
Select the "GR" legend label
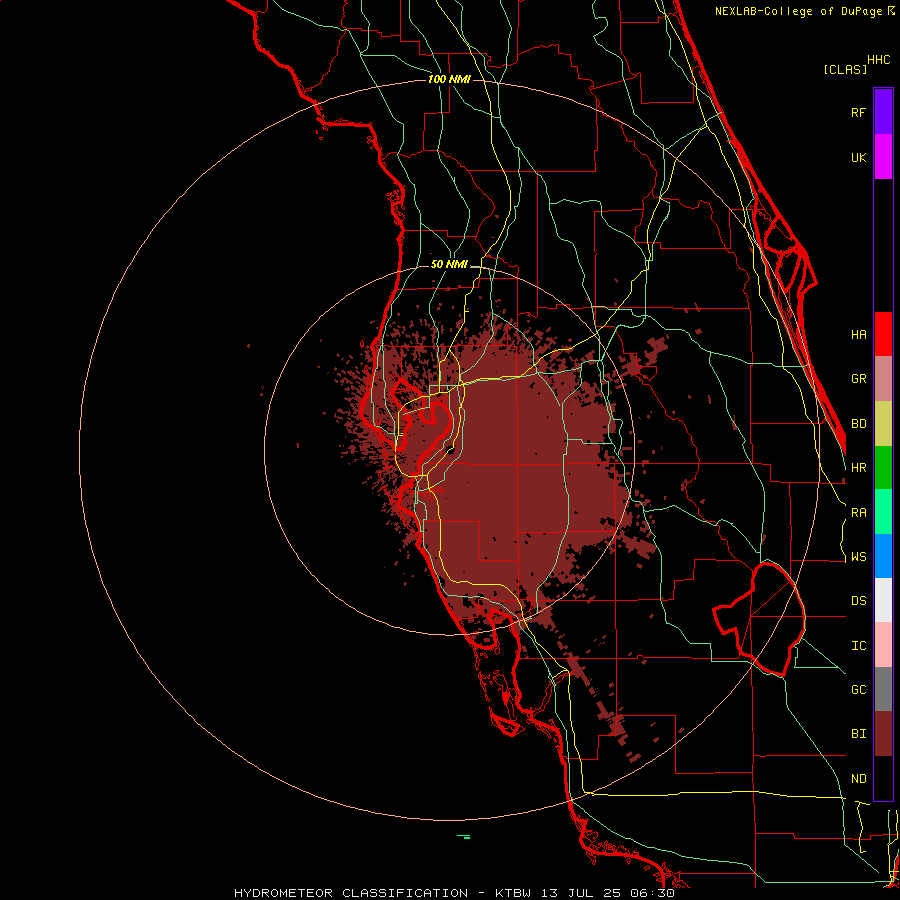(858, 379)
